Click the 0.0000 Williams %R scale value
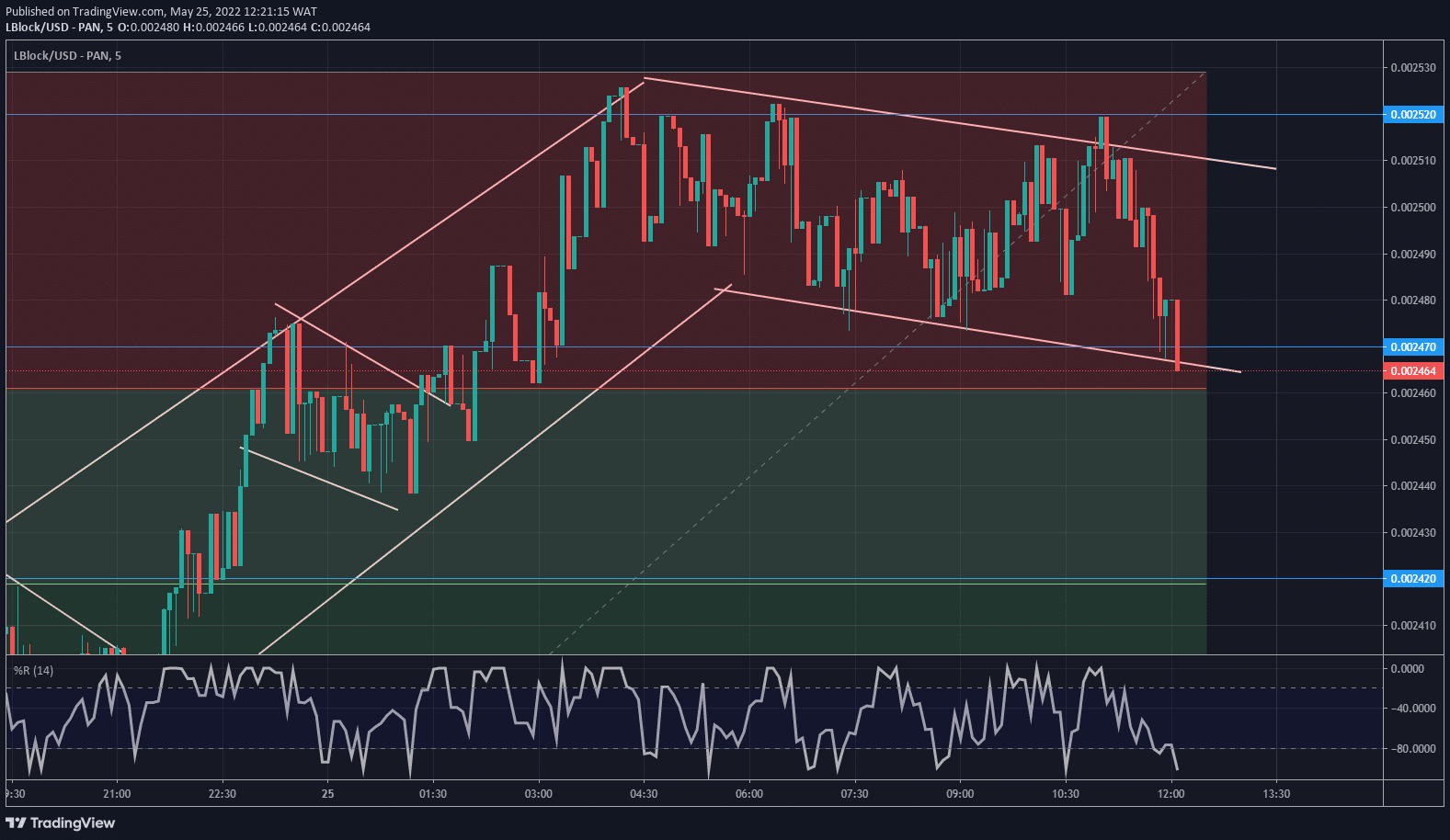 1408,669
